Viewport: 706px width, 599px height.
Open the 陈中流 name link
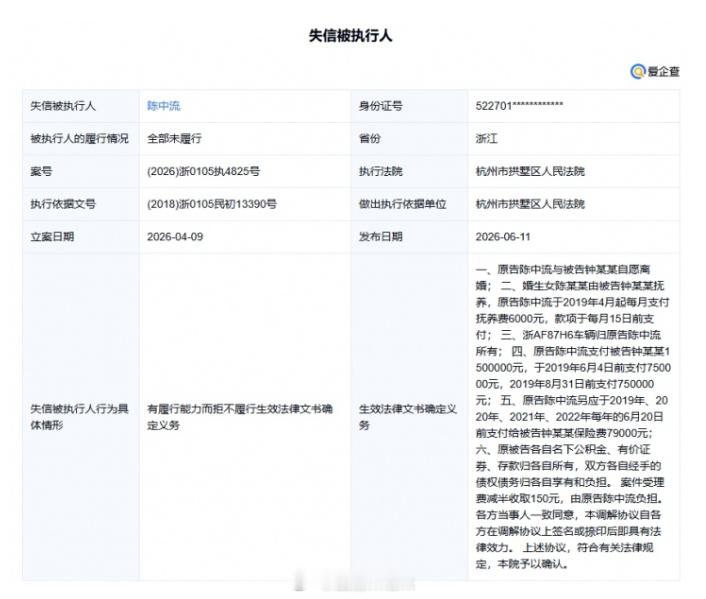coord(163,106)
